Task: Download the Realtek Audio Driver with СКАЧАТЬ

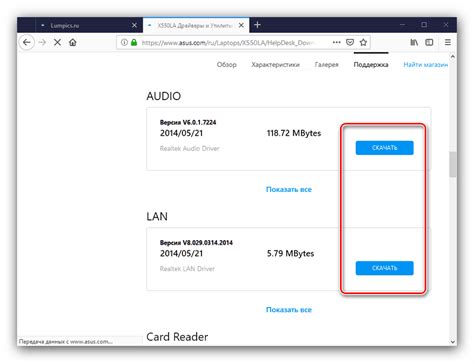Action: coord(385,148)
